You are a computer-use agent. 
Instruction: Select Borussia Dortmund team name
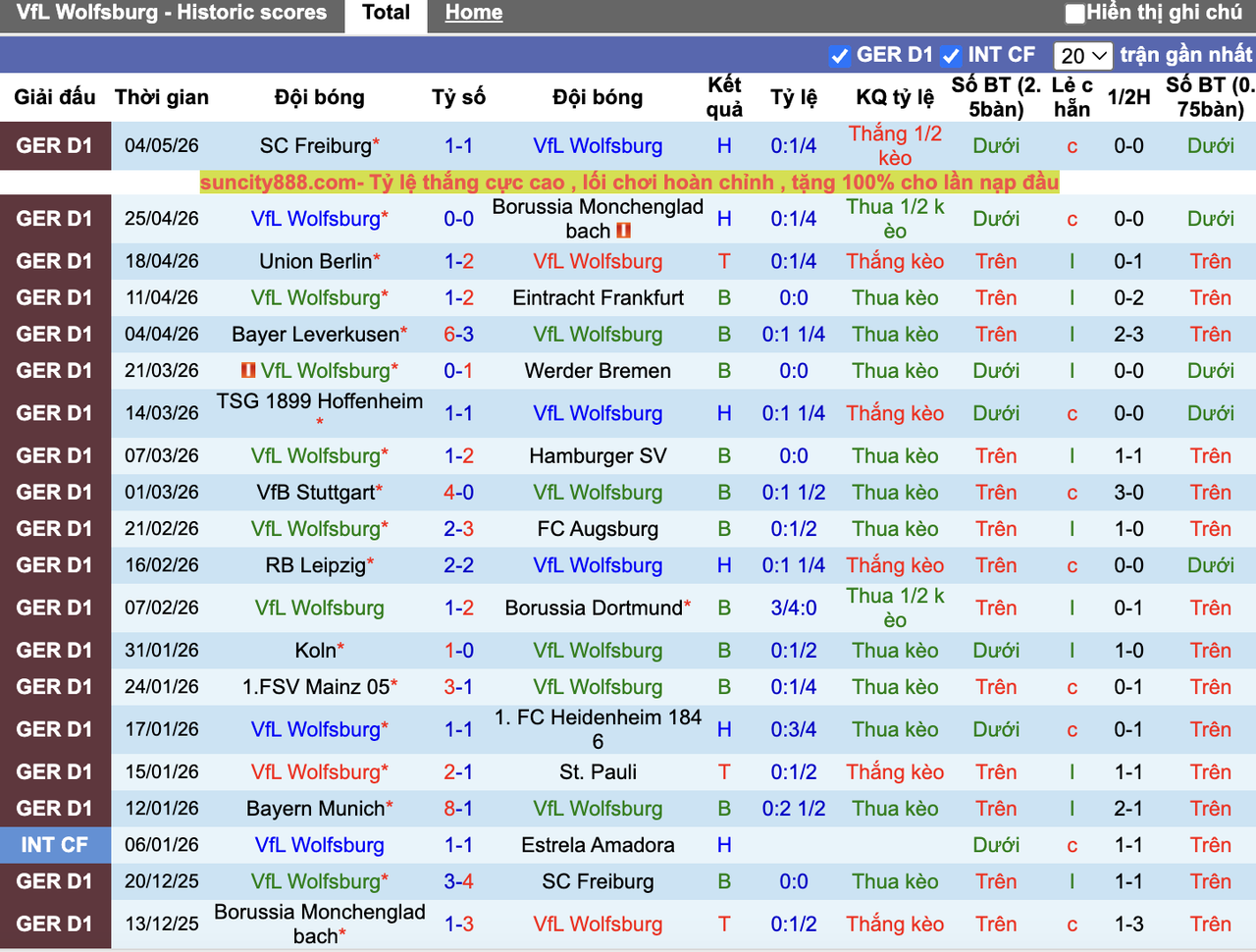tap(594, 608)
